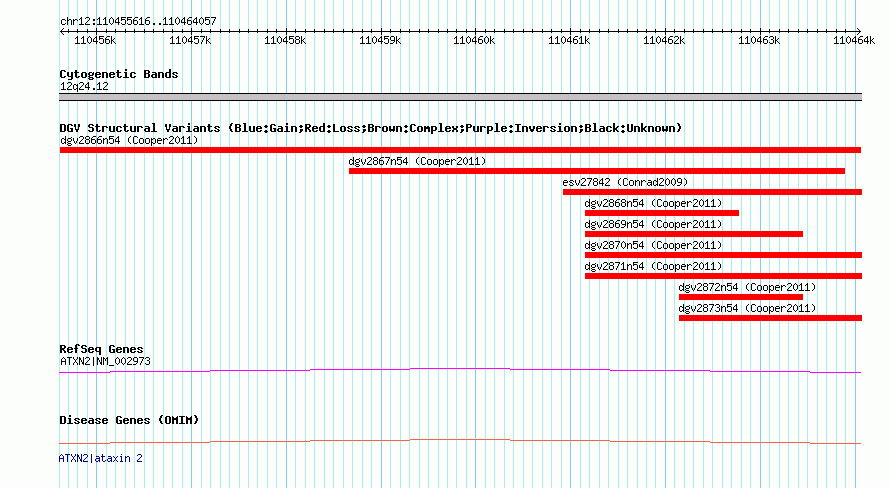Click the 110456k ruler tick label
Viewport: 890px width, 488px height.
[x=95, y=40]
